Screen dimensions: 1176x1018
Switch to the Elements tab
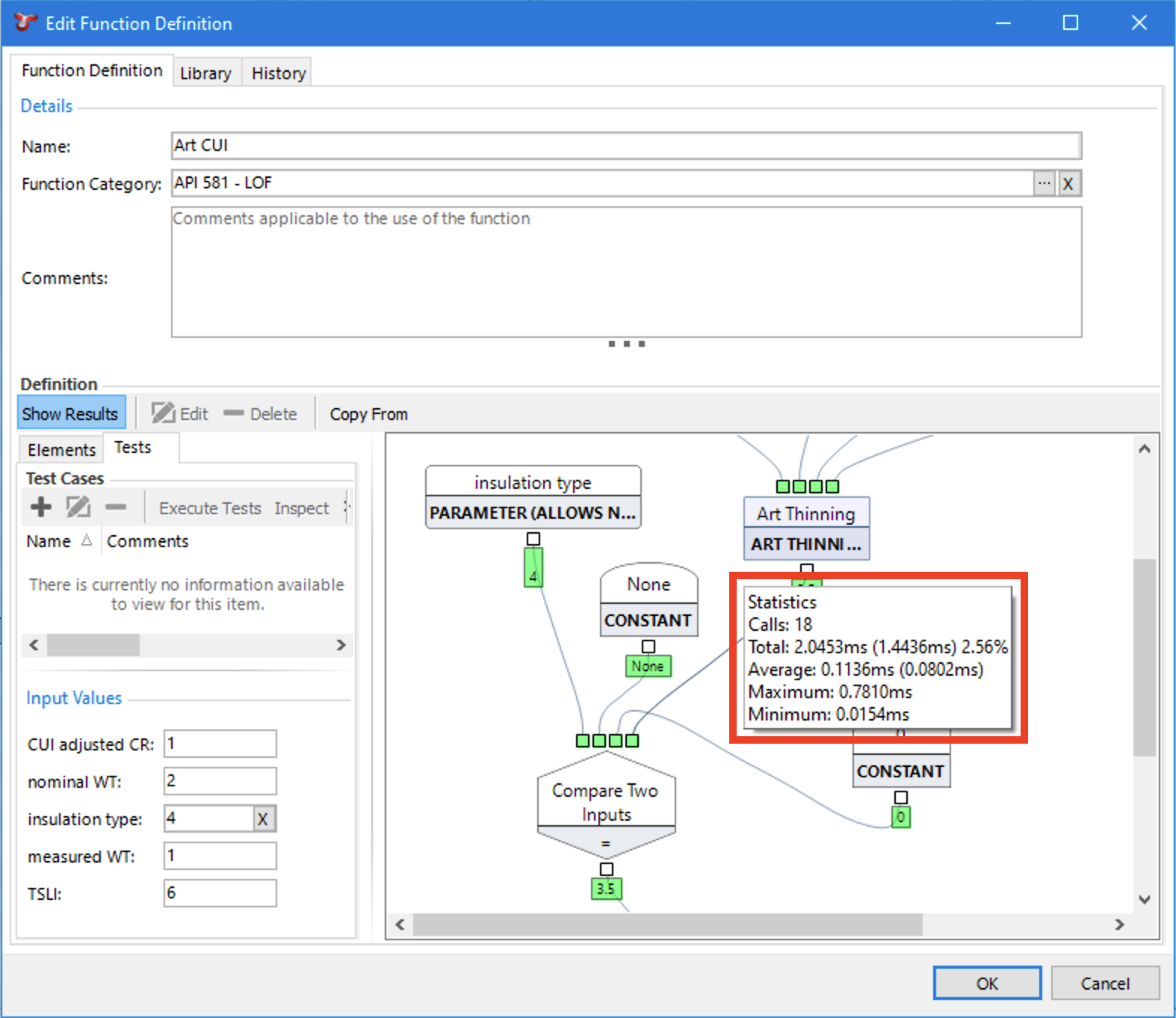click(x=61, y=450)
